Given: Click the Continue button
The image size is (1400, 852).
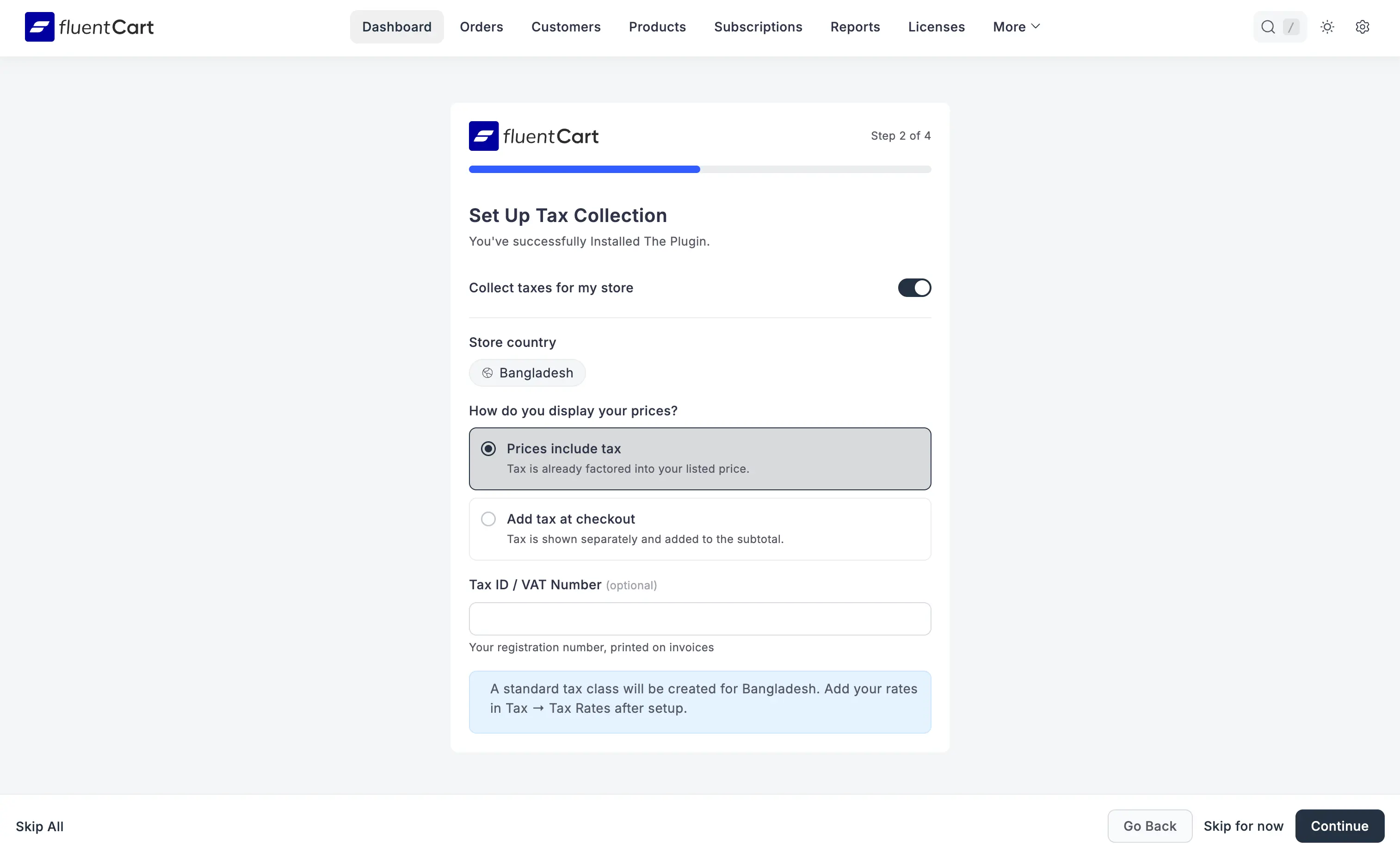Looking at the screenshot, I should point(1339,826).
